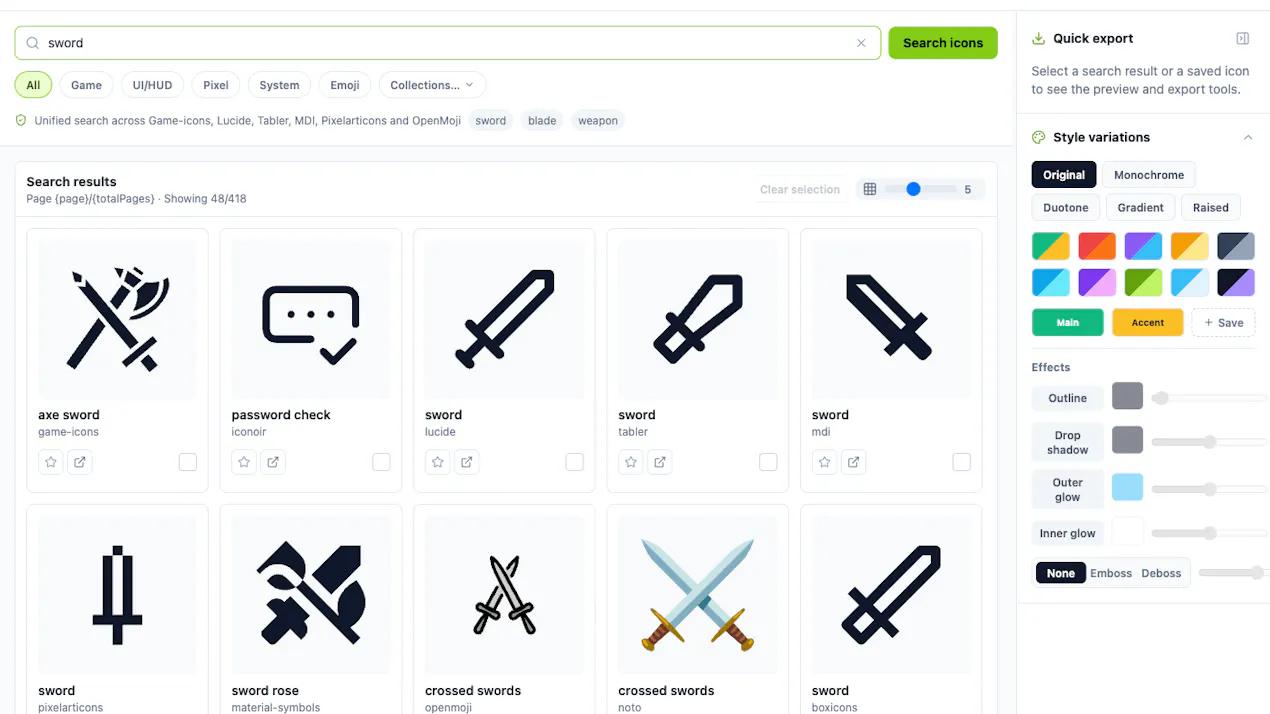Filter results by System category
The image size is (1270, 714).
(279, 85)
